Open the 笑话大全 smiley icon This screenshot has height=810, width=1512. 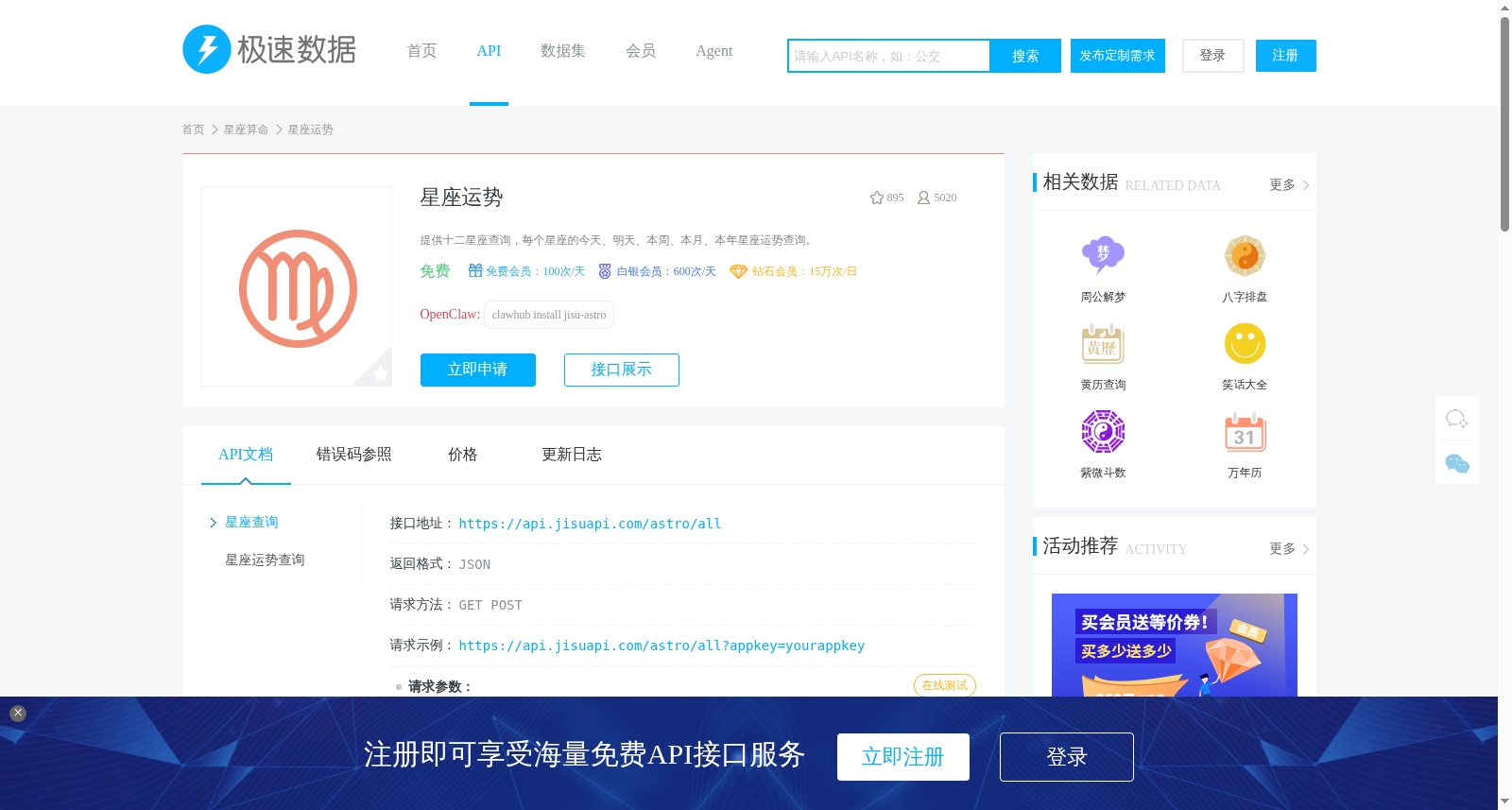[1245, 343]
